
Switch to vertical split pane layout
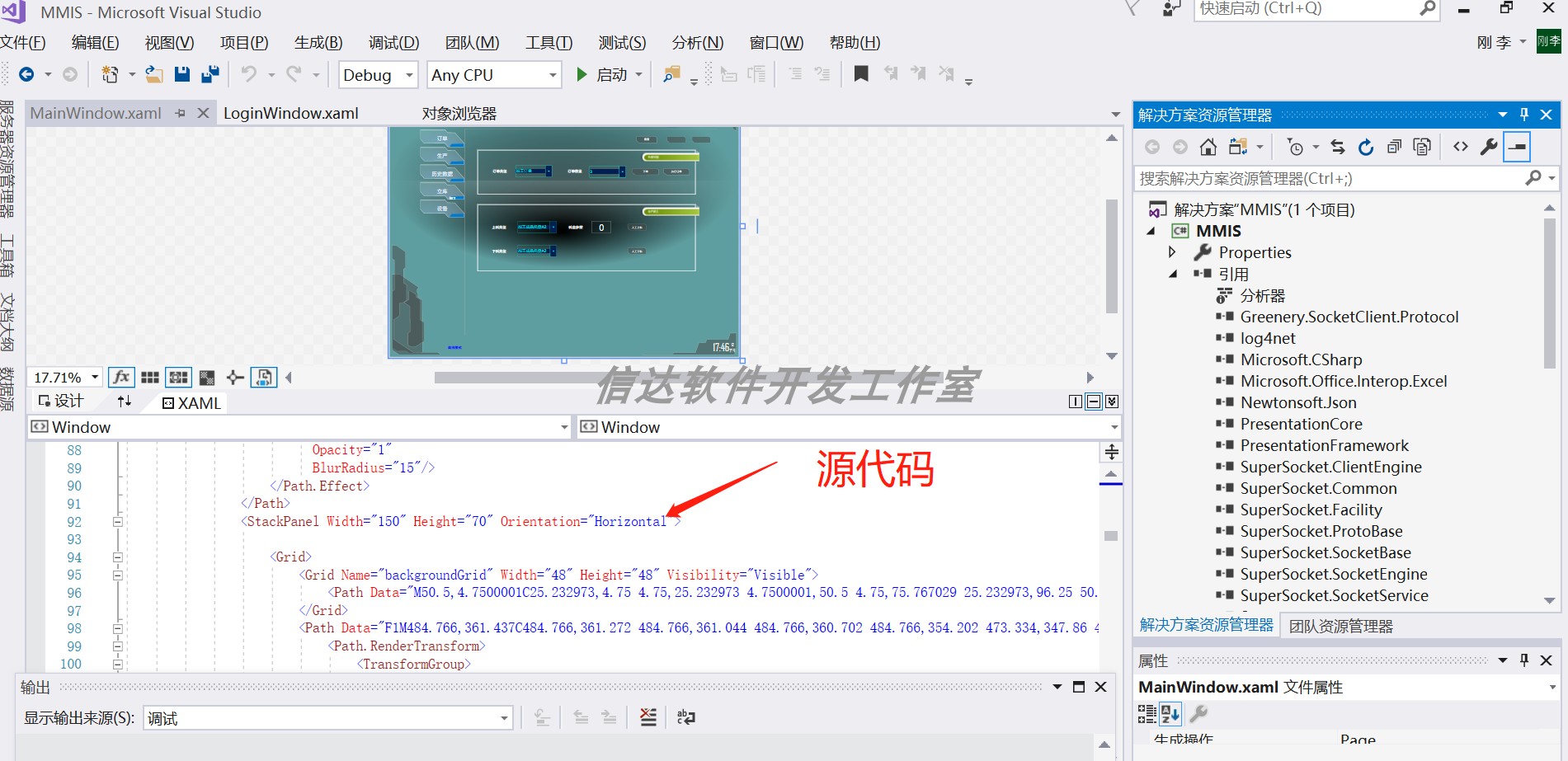point(1075,402)
